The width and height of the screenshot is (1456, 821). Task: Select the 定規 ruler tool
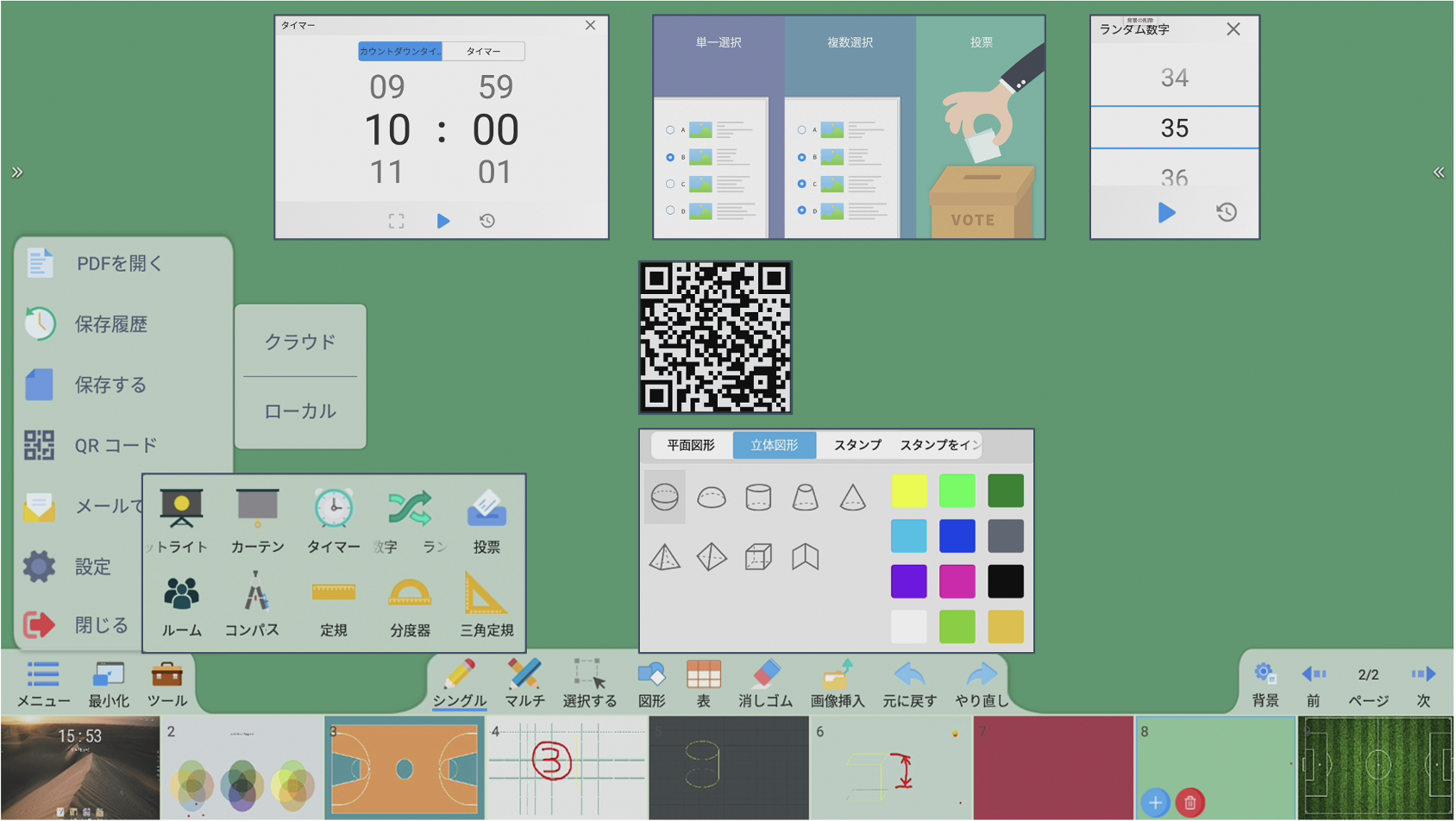click(x=334, y=606)
